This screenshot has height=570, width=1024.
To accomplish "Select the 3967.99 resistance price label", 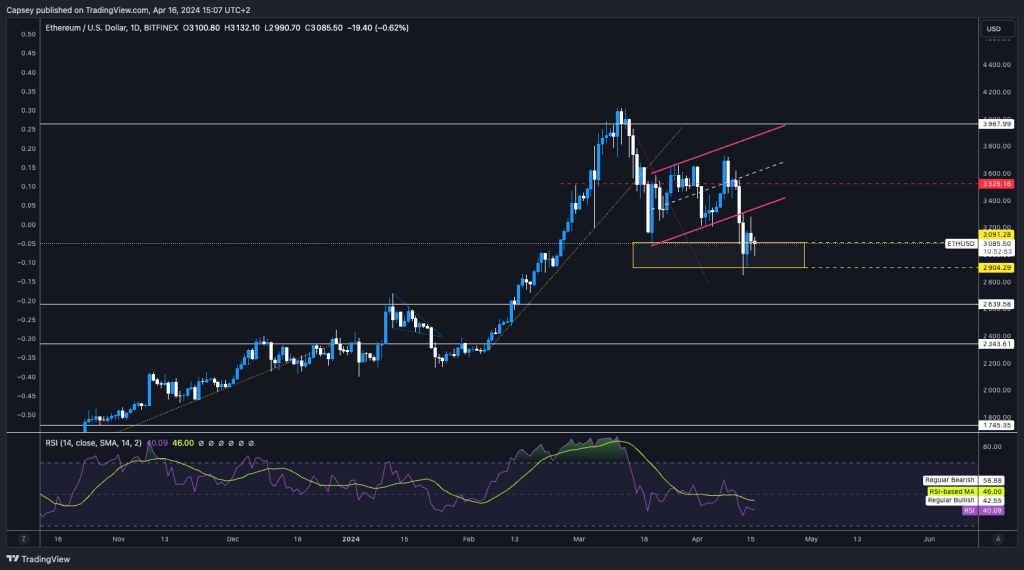I will point(971,124).
